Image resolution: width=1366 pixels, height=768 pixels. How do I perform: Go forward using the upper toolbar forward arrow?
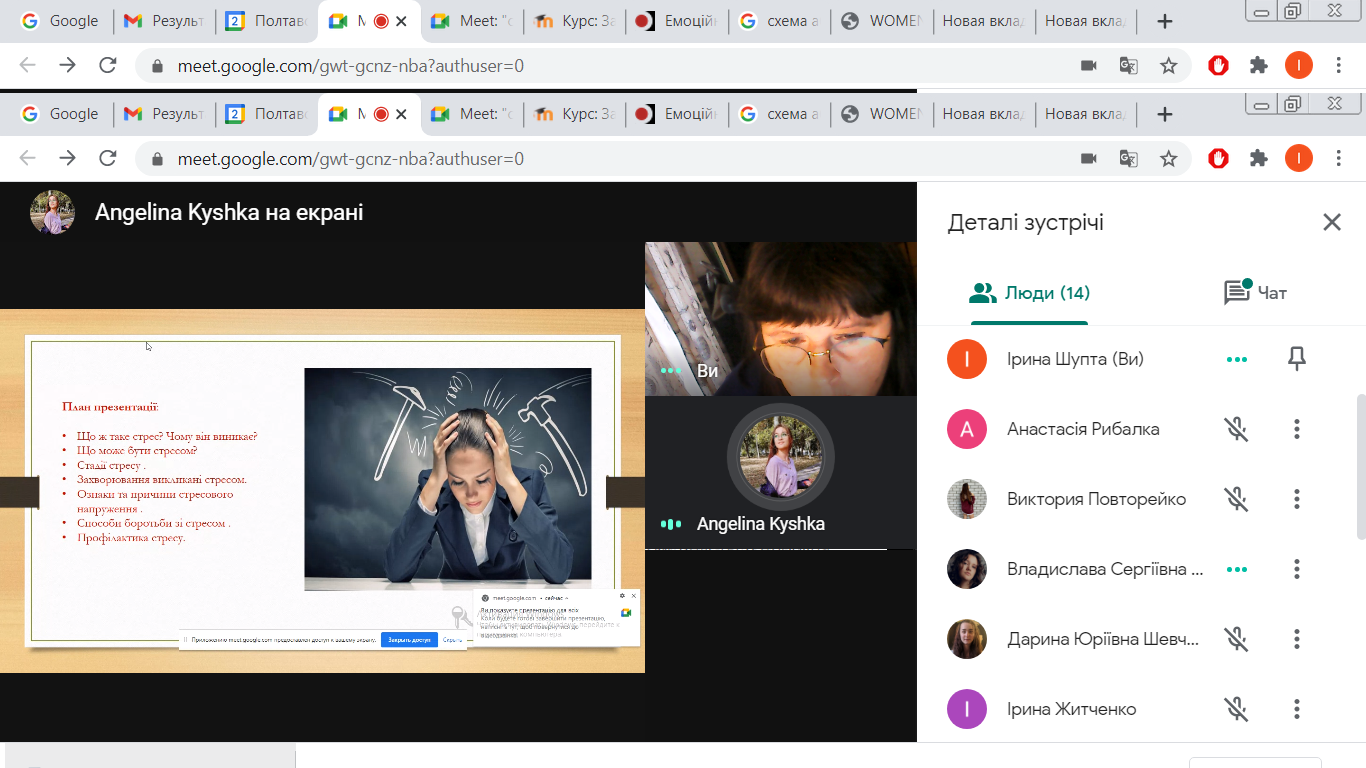click(67, 66)
